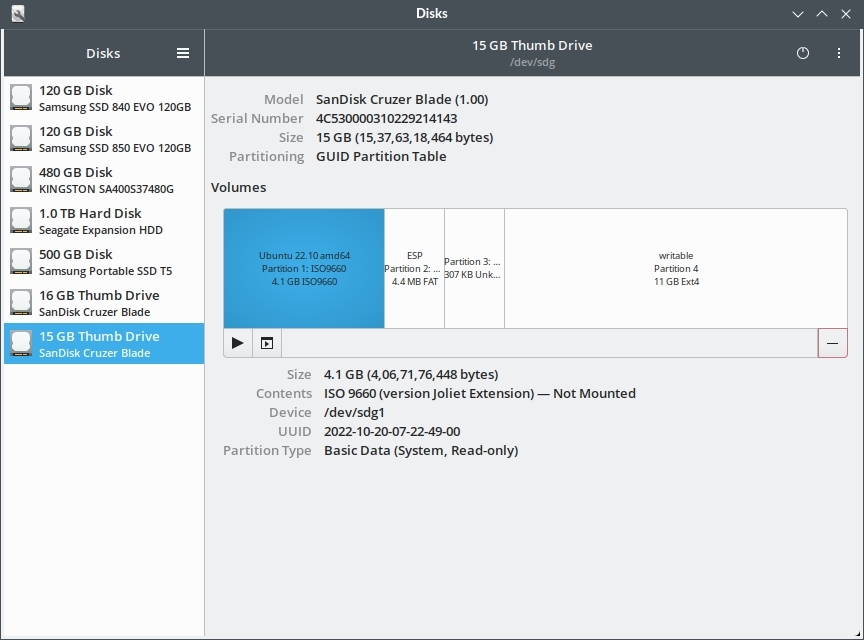Viewport: 864px width, 640px height.
Task: Mount the selected partition with play button
Action: pos(237,343)
